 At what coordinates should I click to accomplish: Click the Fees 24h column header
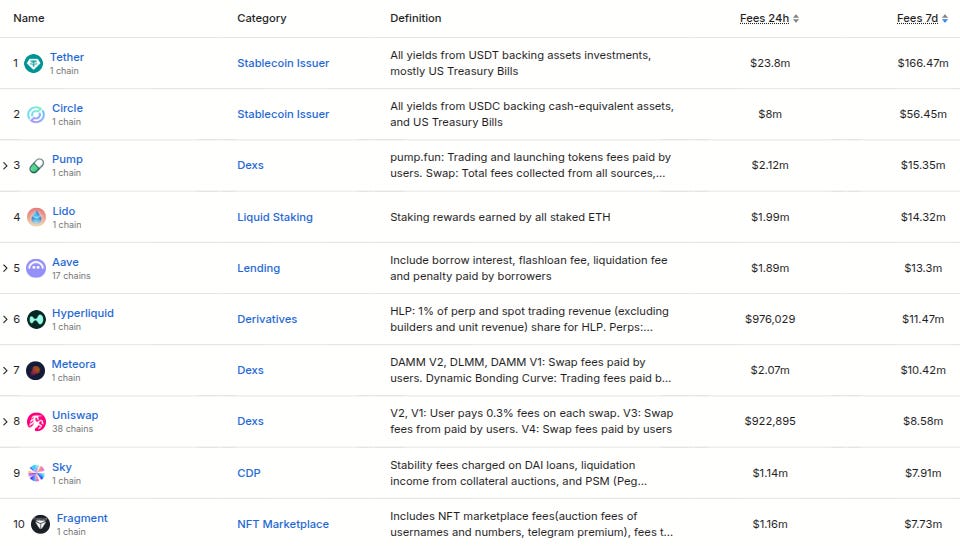coord(764,18)
